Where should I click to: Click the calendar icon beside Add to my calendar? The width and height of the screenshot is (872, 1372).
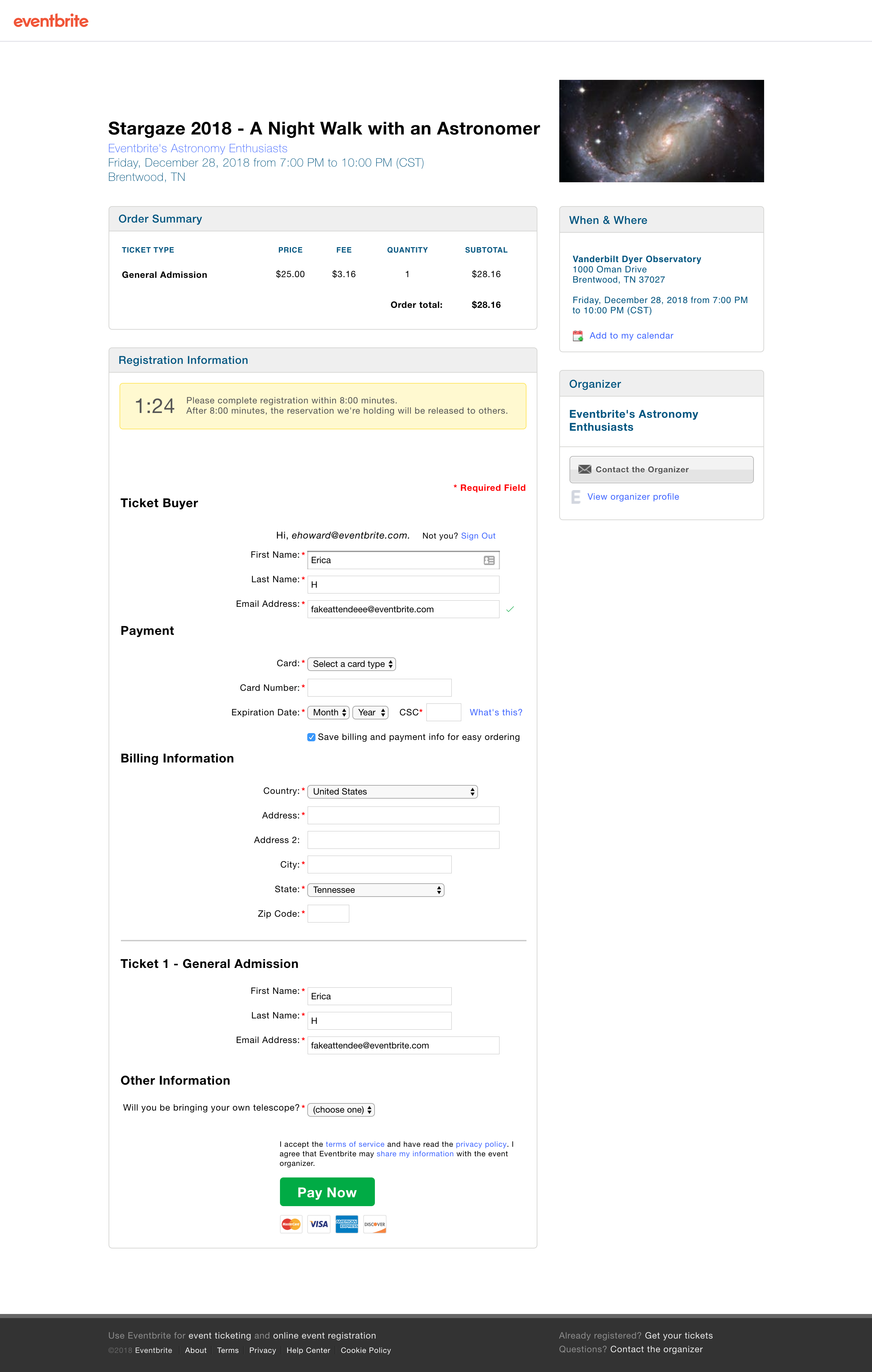pos(577,335)
